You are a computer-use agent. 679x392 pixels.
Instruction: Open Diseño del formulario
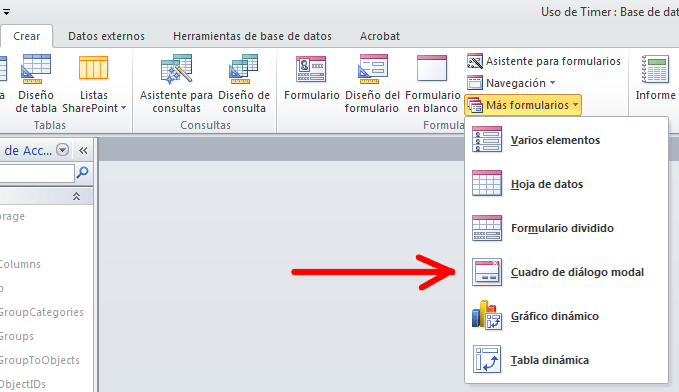(x=372, y=84)
